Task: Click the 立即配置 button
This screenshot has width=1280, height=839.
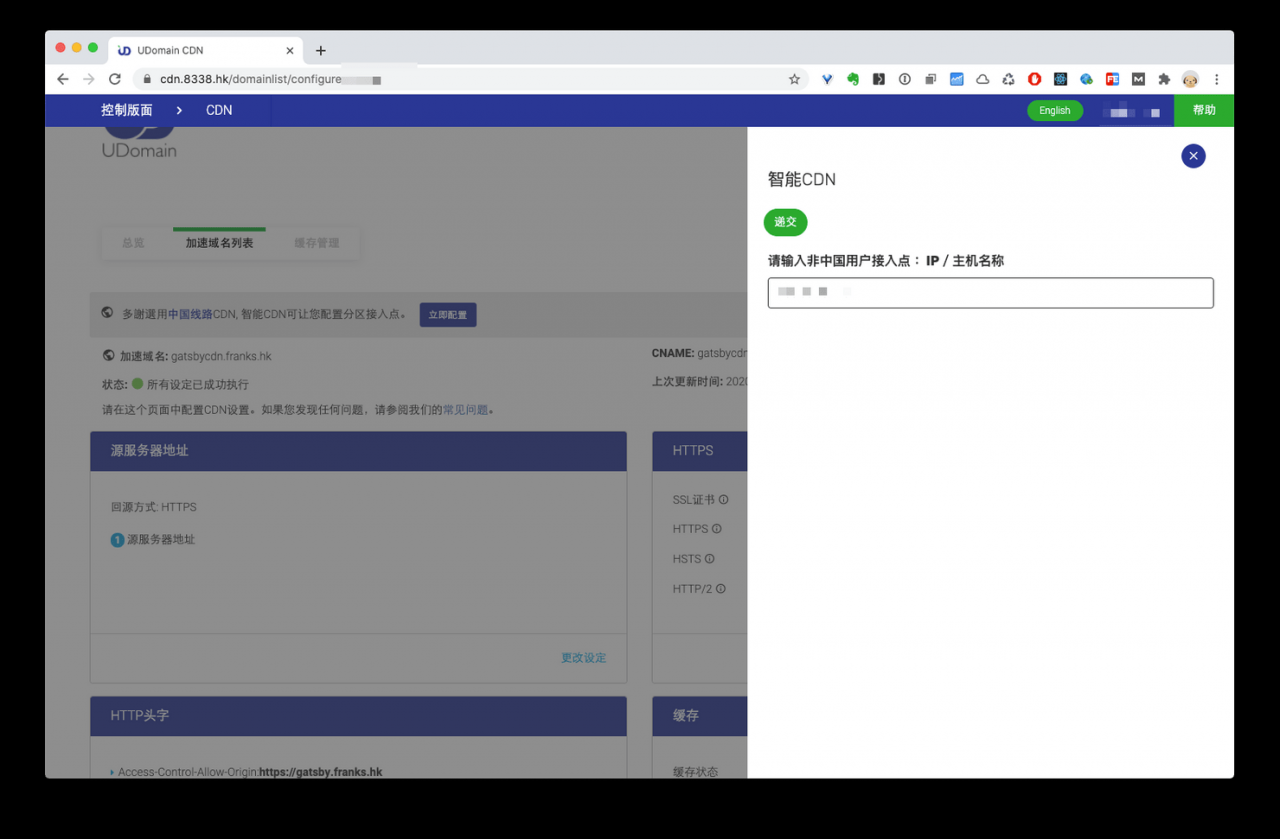Action: 447,314
